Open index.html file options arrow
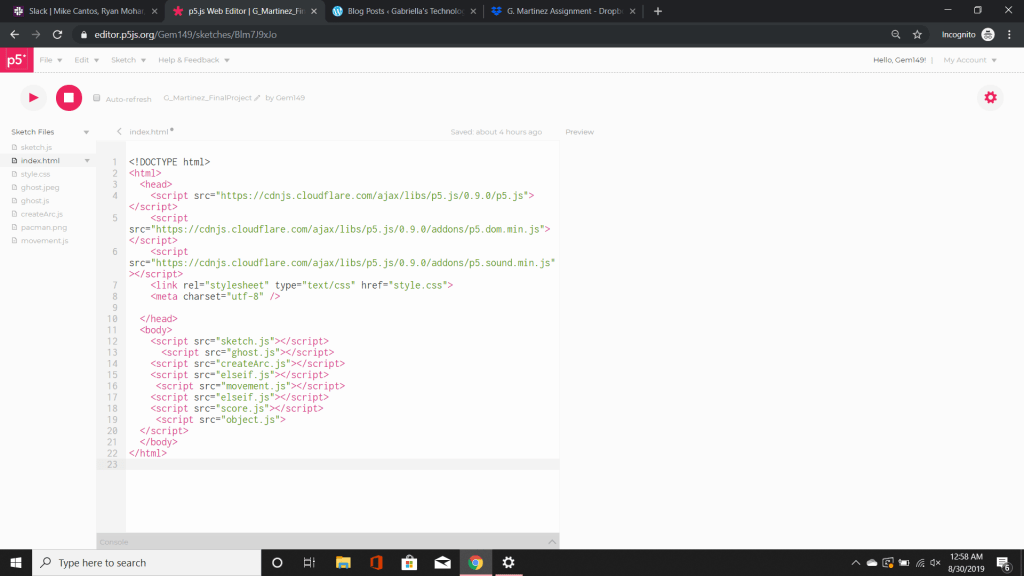This screenshot has width=1024, height=576. [88, 161]
